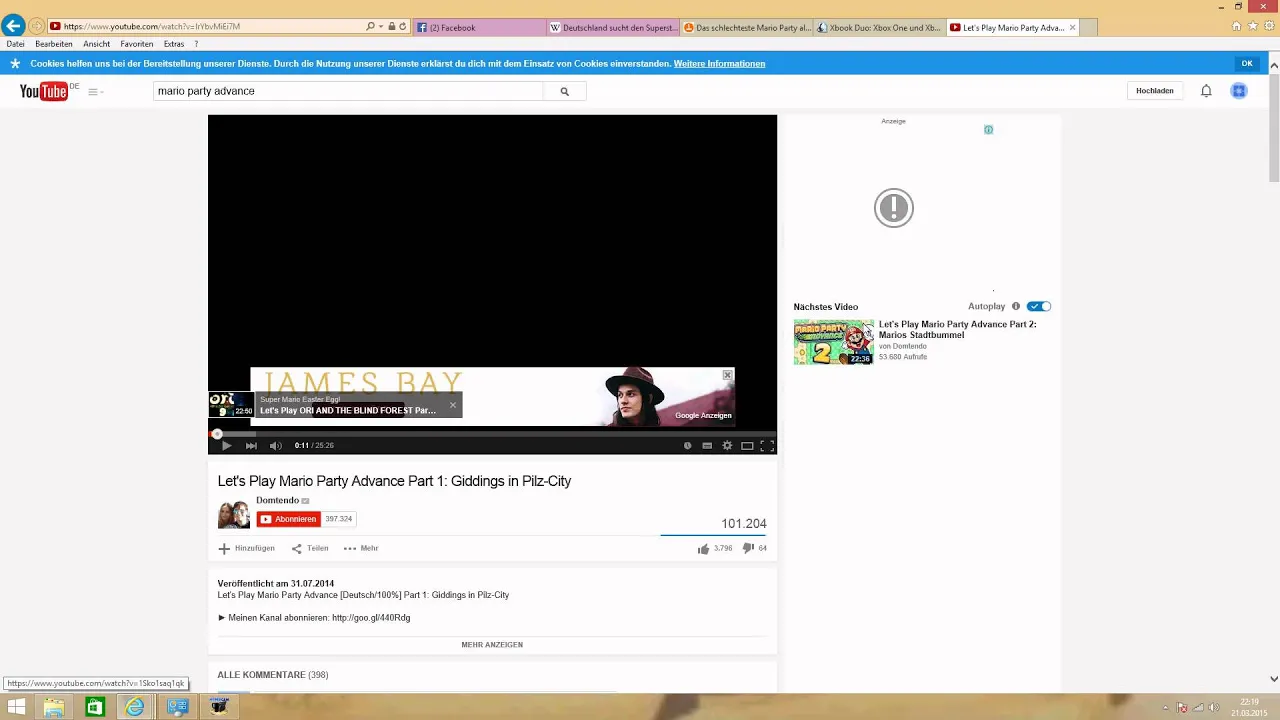The height and width of the screenshot is (720, 1280).
Task: Click the Hinzufügen plus button
Action: point(246,549)
